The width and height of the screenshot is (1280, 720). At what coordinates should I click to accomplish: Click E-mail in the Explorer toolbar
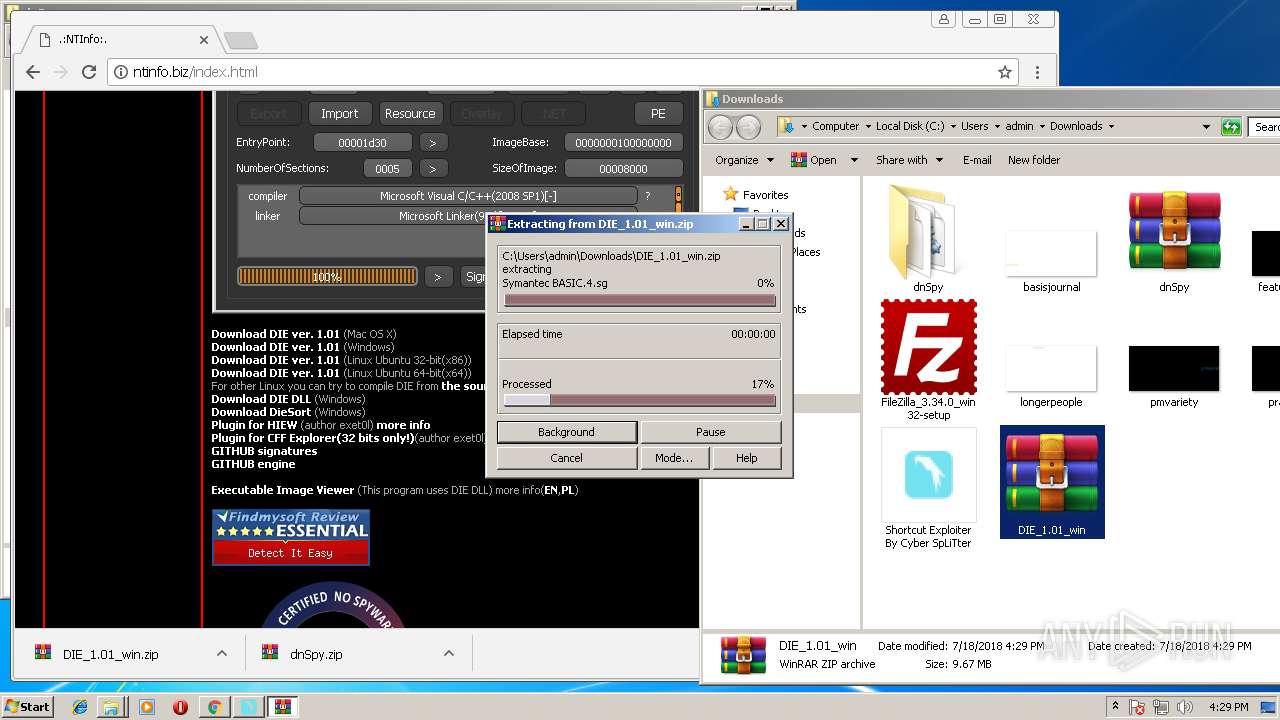pos(977,160)
